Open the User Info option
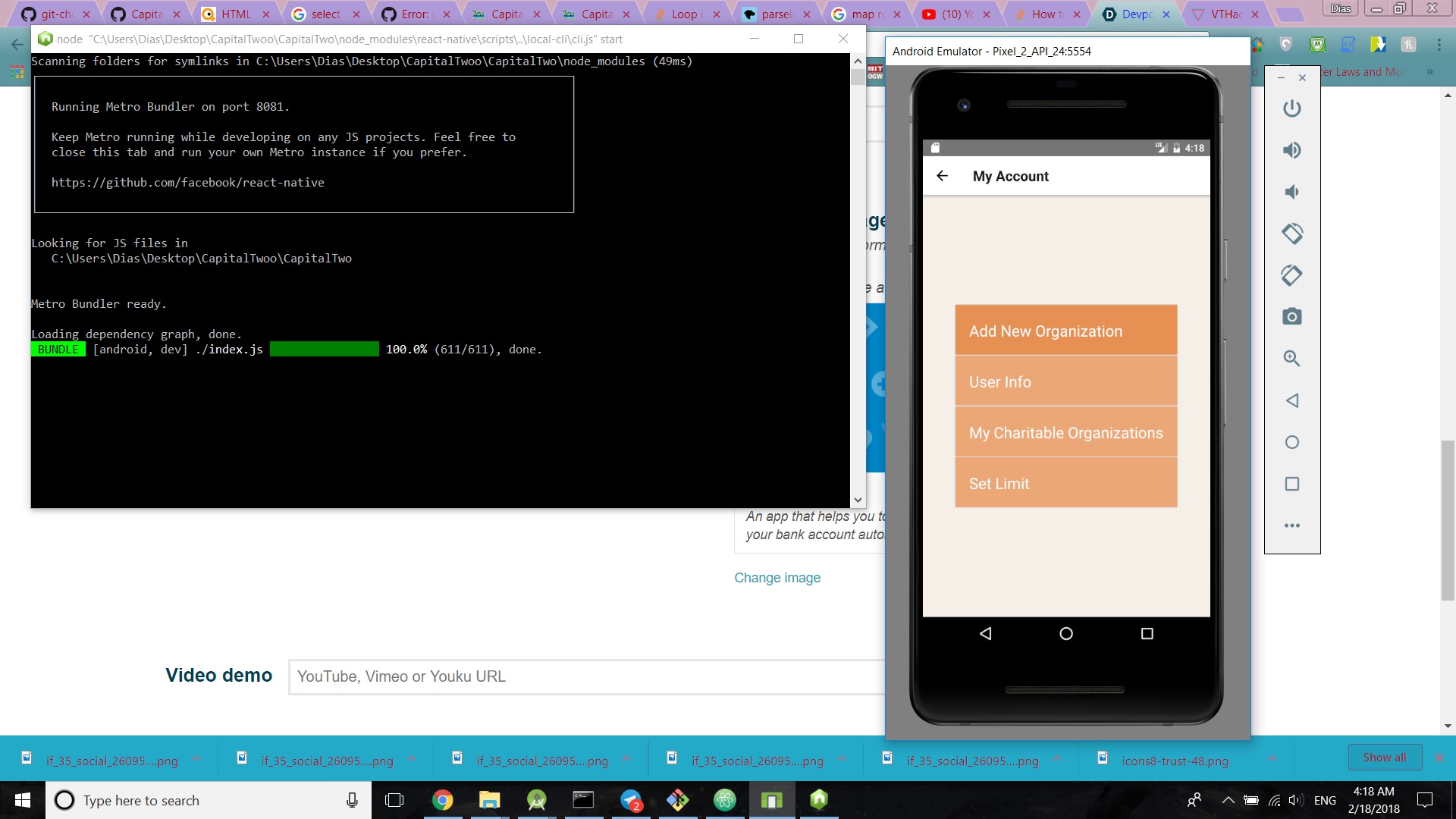The width and height of the screenshot is (1456, 819). pyautogui.click(x=1065, y=381)
